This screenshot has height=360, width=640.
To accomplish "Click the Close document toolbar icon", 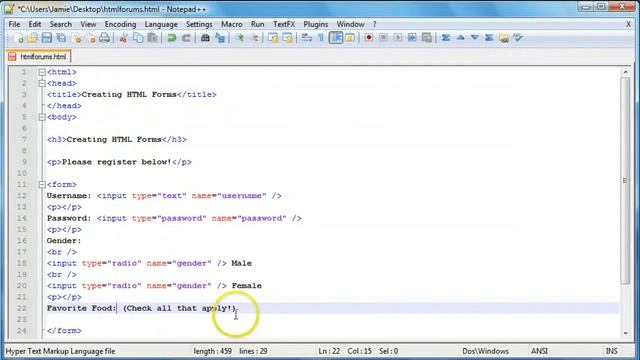I will tap(76, 38).
